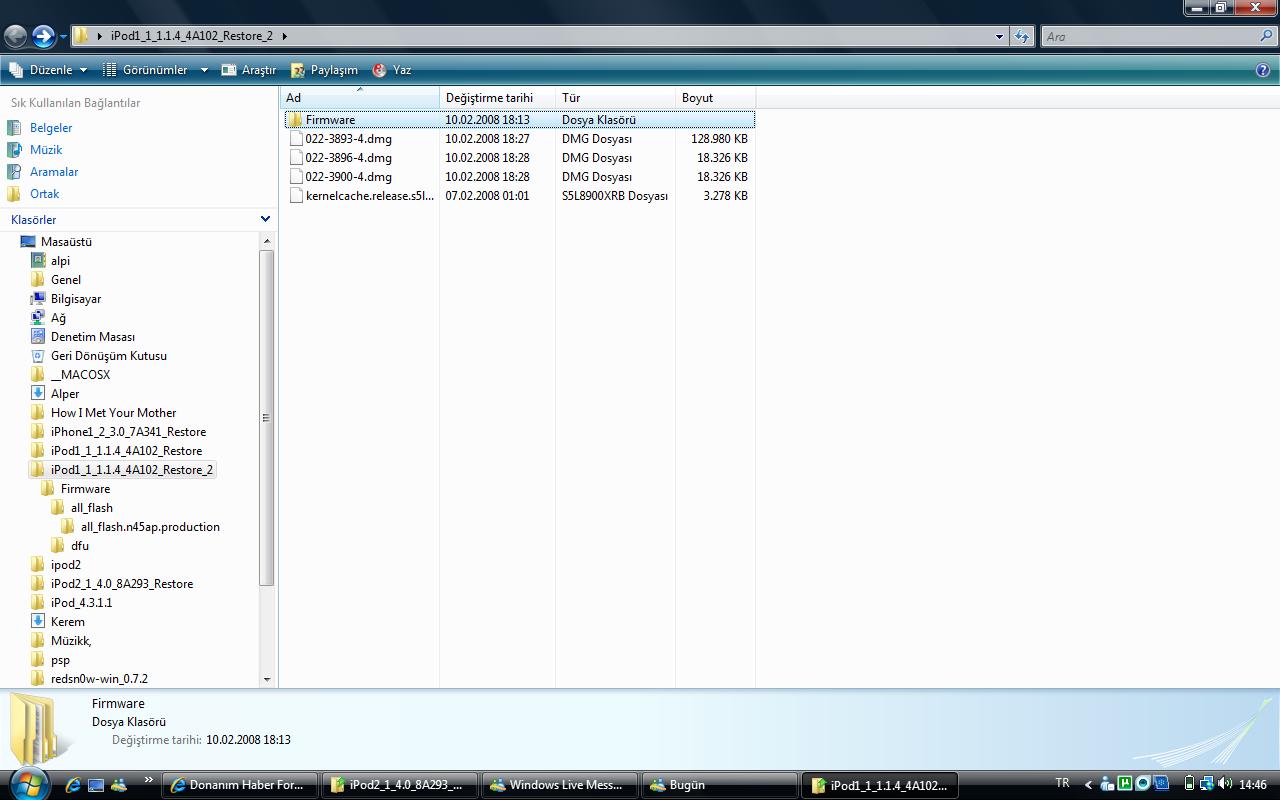
Task: Select the all_flash.n45ap.production tree folder
Action: click(x=150, y=527)
